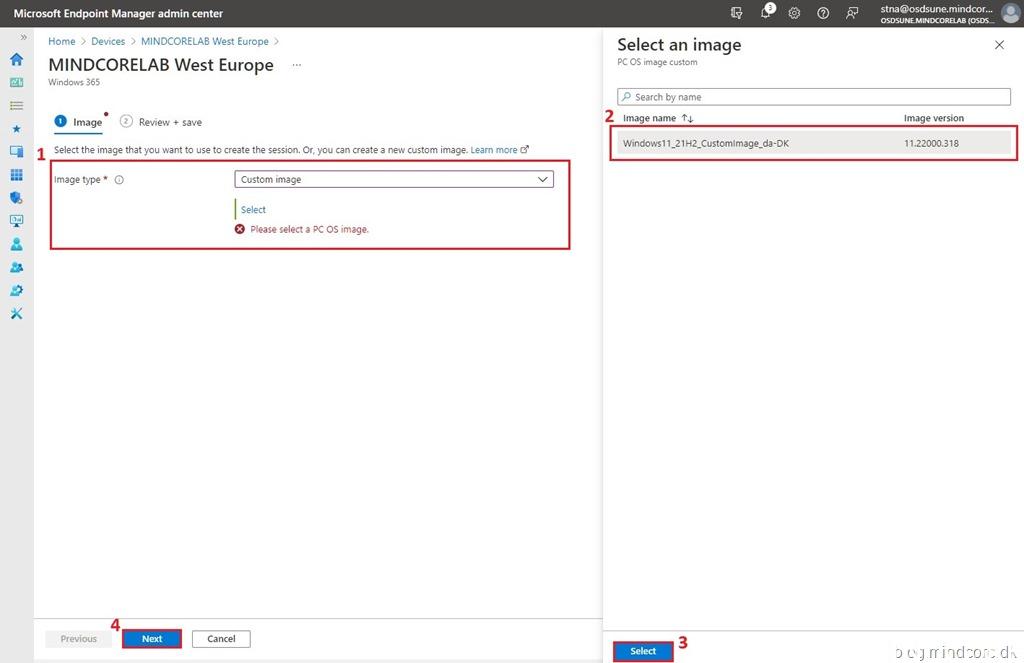Click the Next button
The image size is (1024, 663).
pyautogui.click(x=152, y=639)
